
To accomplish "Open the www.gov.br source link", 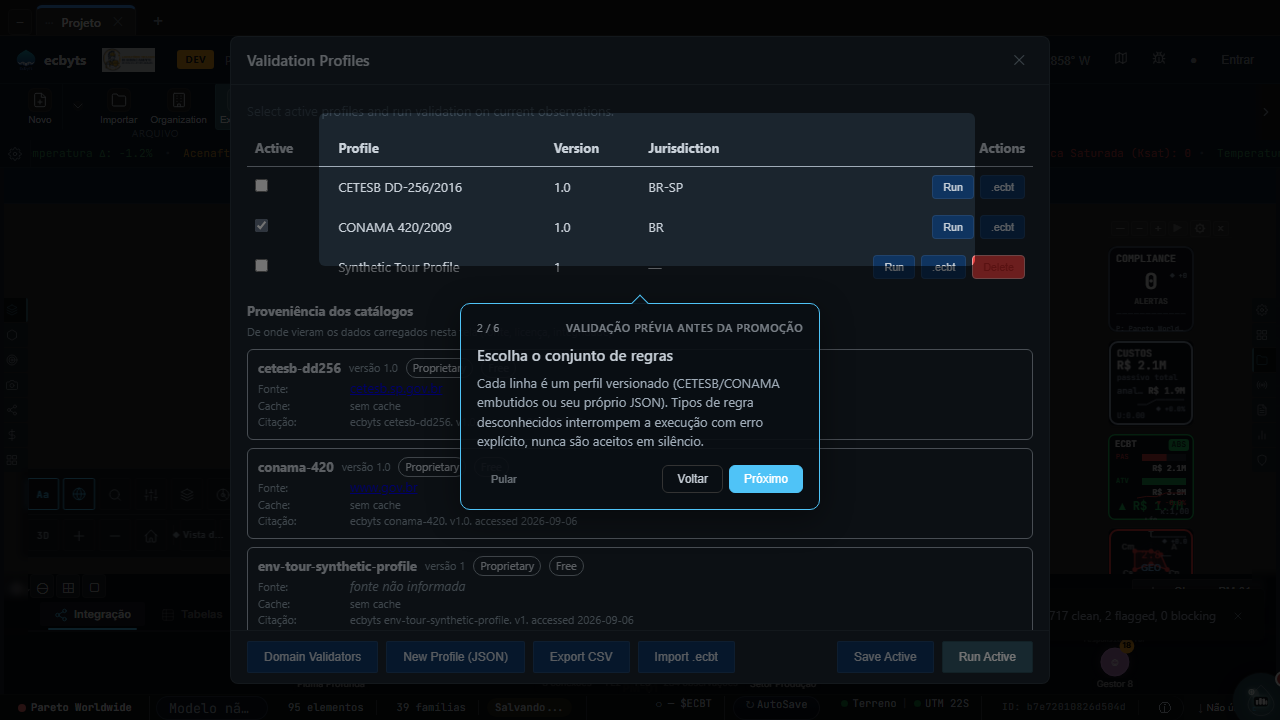I will (x=383, y=488).
